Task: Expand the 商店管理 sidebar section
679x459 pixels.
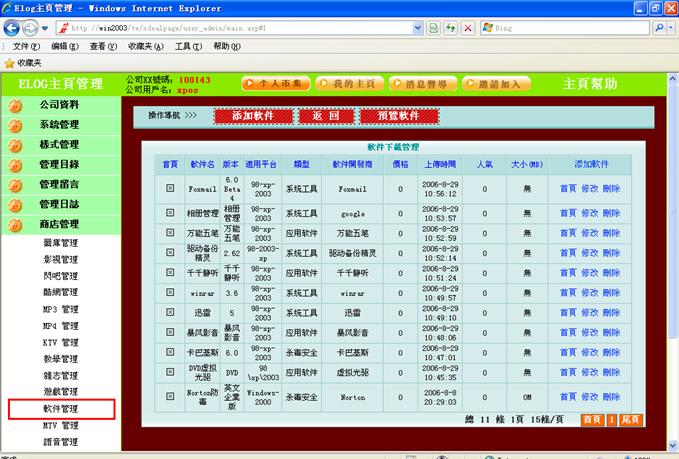Action: coord(59,225)
